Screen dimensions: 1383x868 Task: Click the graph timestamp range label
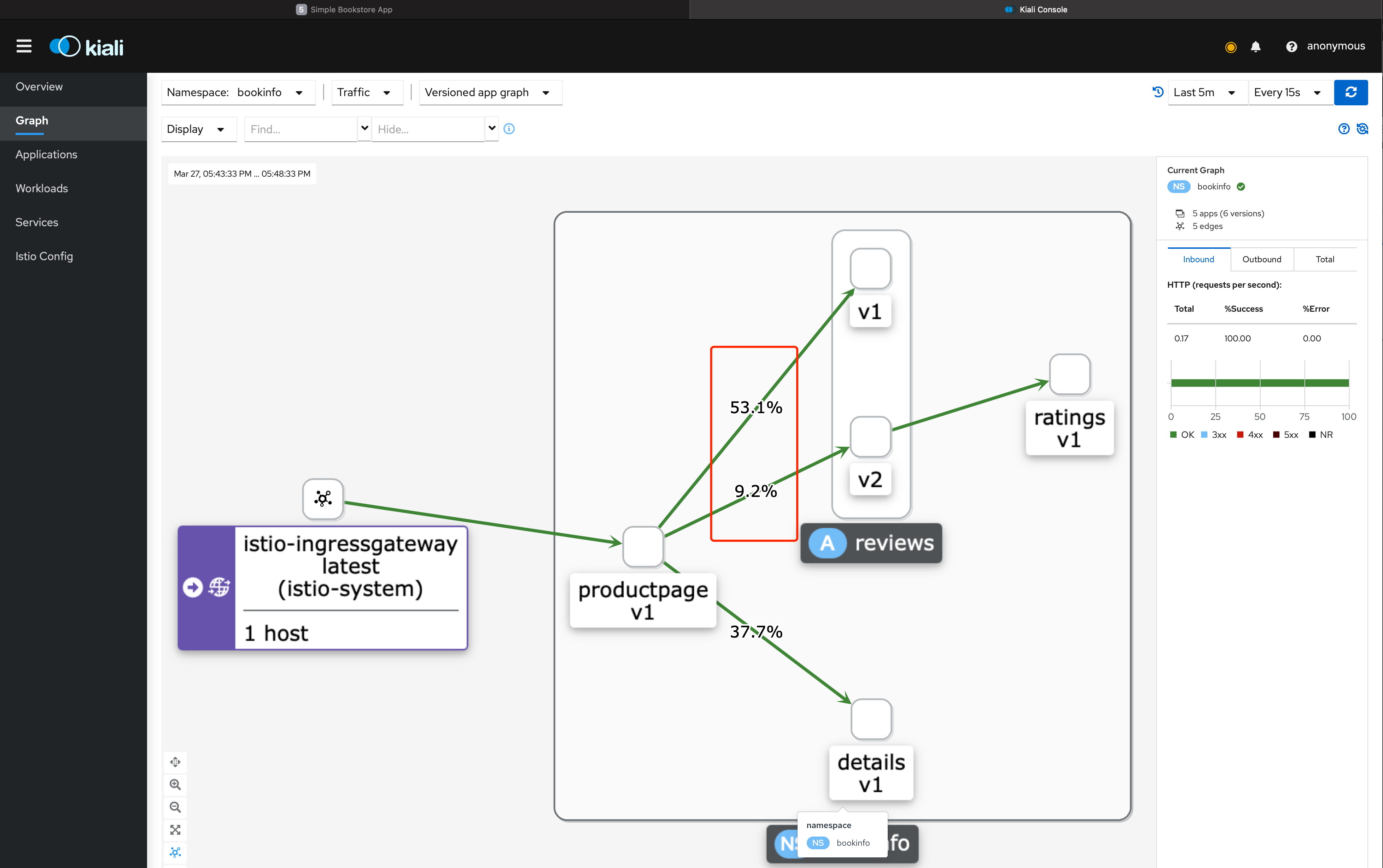242,174
